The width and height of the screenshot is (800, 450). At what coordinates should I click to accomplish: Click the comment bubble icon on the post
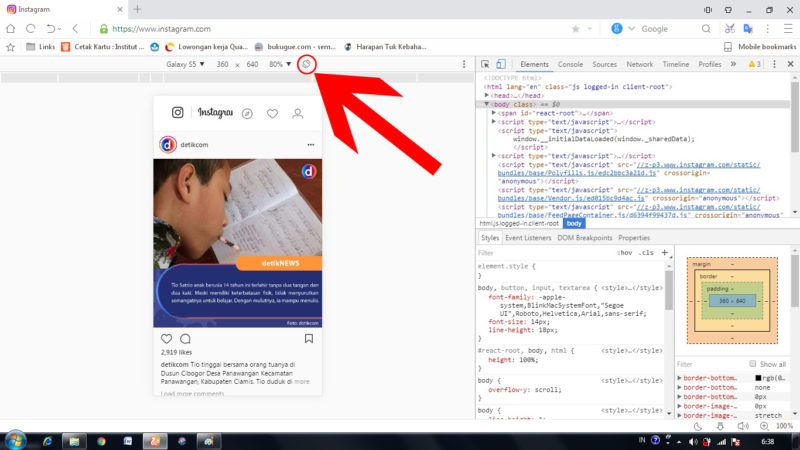(186, 339)
